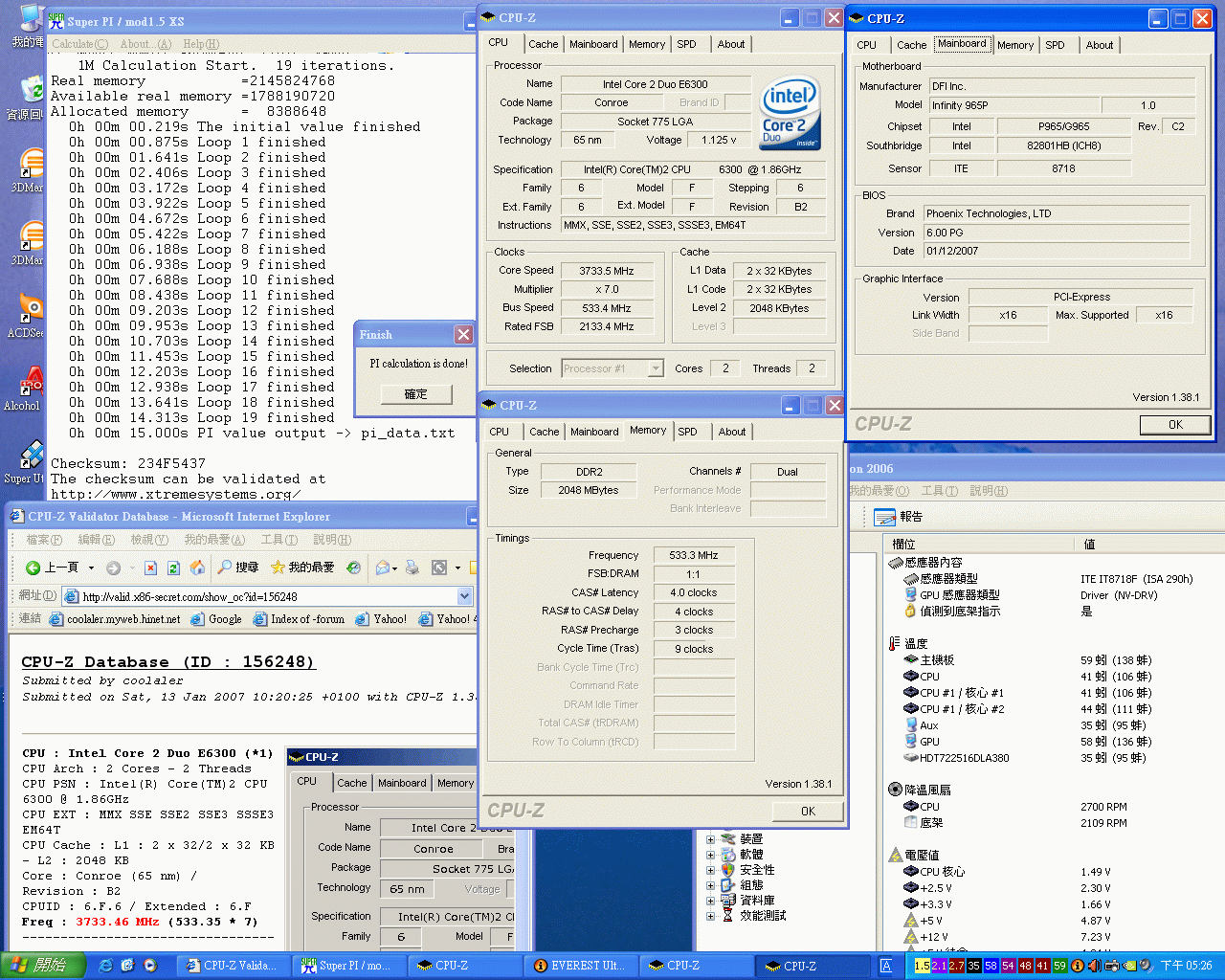Click the IE Print icon

tap(412, 568)
